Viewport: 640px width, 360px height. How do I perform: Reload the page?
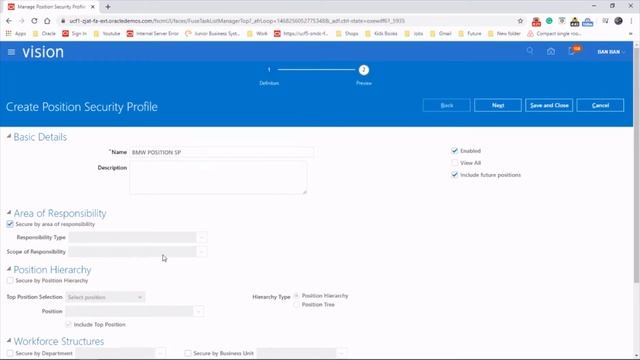34,21
